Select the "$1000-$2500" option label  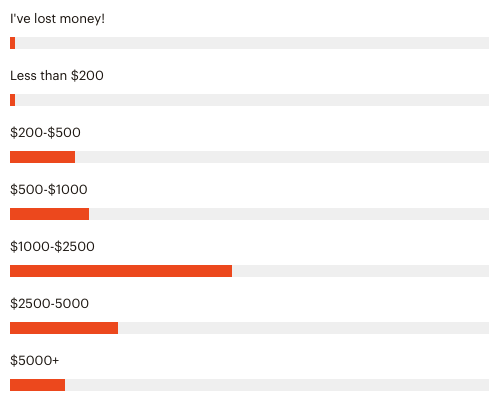(52, 247)
